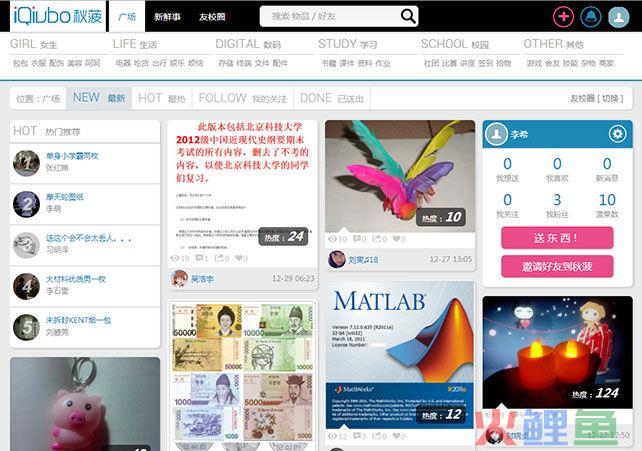Click the 邀请好友到秋菠 button
642x451 pixels.
click(557, 266)
